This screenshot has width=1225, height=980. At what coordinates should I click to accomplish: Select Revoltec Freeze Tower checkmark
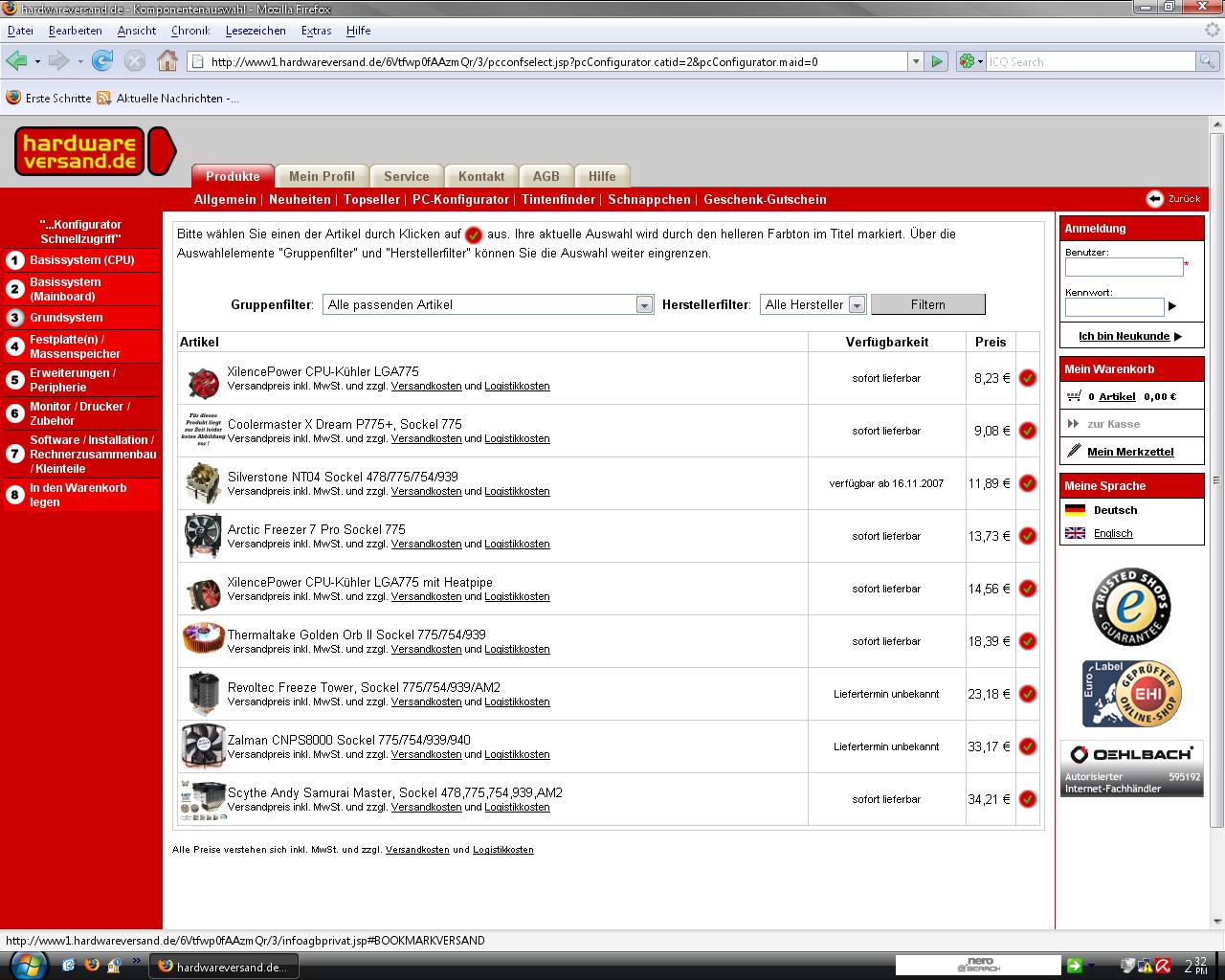click(1028, 694)
